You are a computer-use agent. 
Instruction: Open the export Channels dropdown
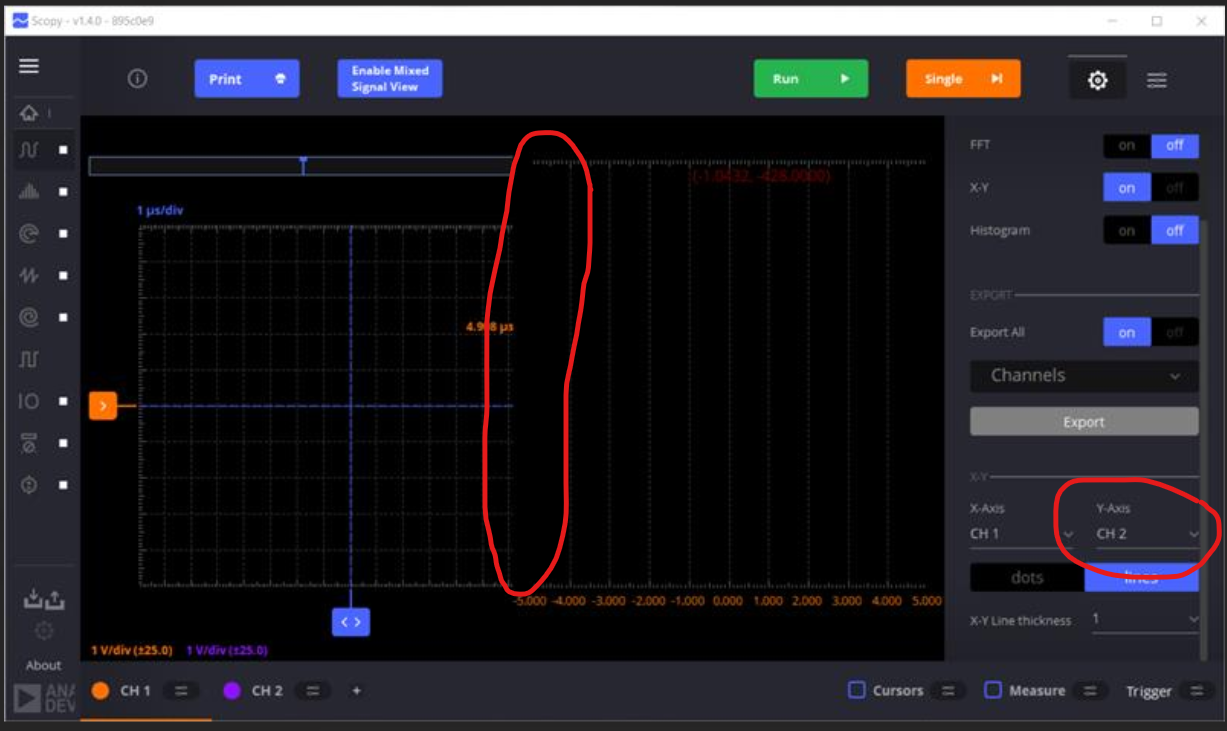pos(1084,376)
